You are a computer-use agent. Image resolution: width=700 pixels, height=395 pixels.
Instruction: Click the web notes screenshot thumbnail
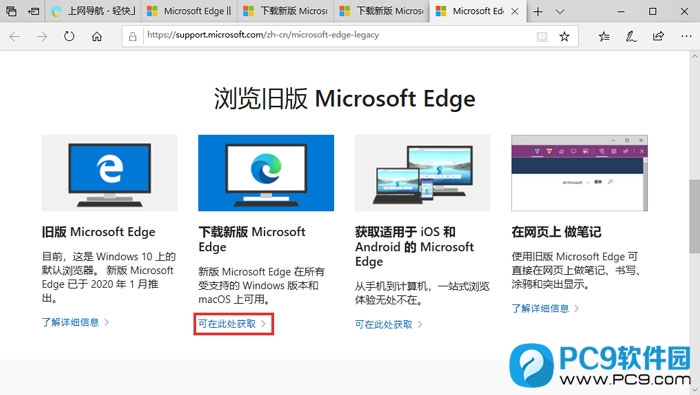coord(579,173)
